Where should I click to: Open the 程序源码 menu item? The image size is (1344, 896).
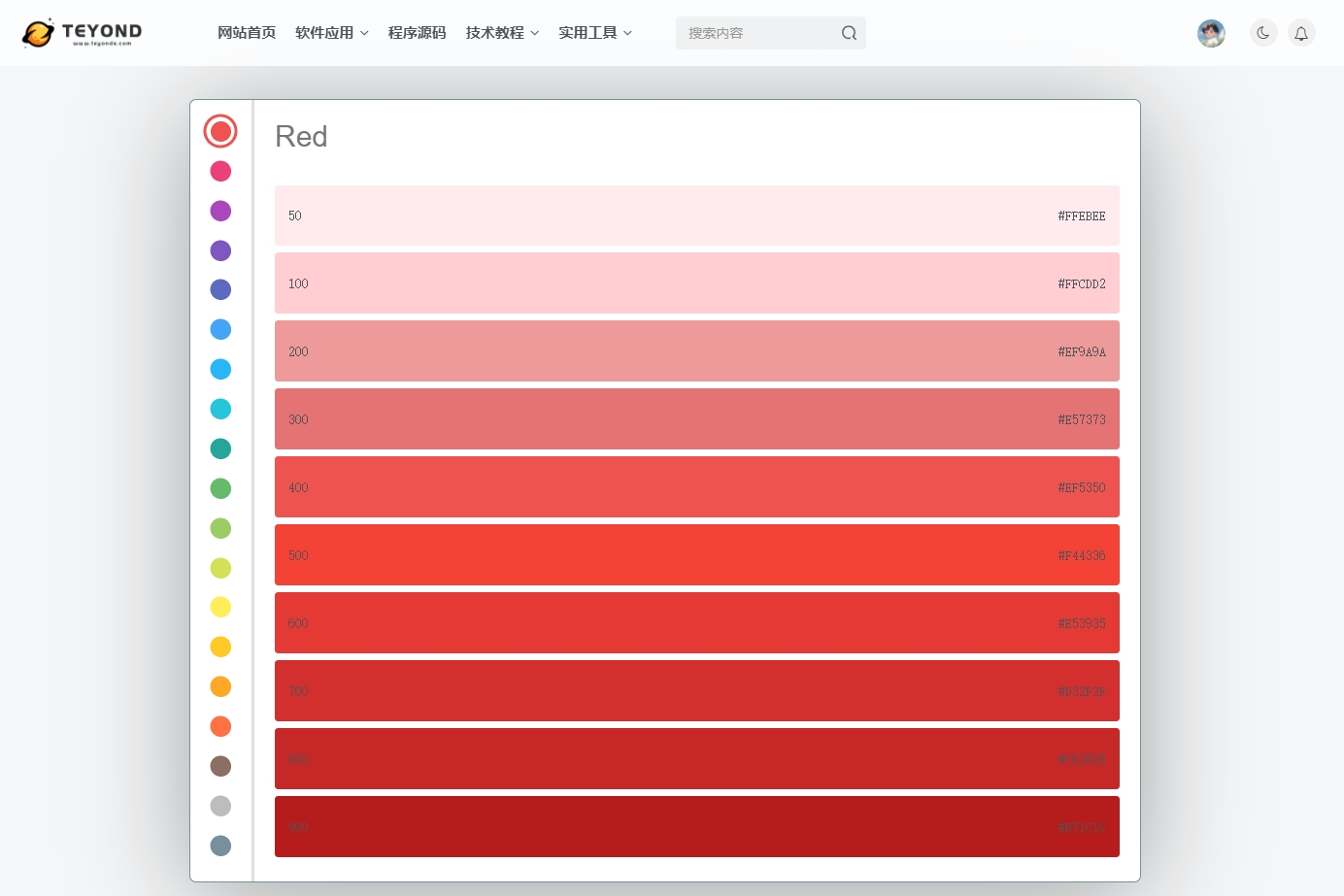(x=417, y=33)
